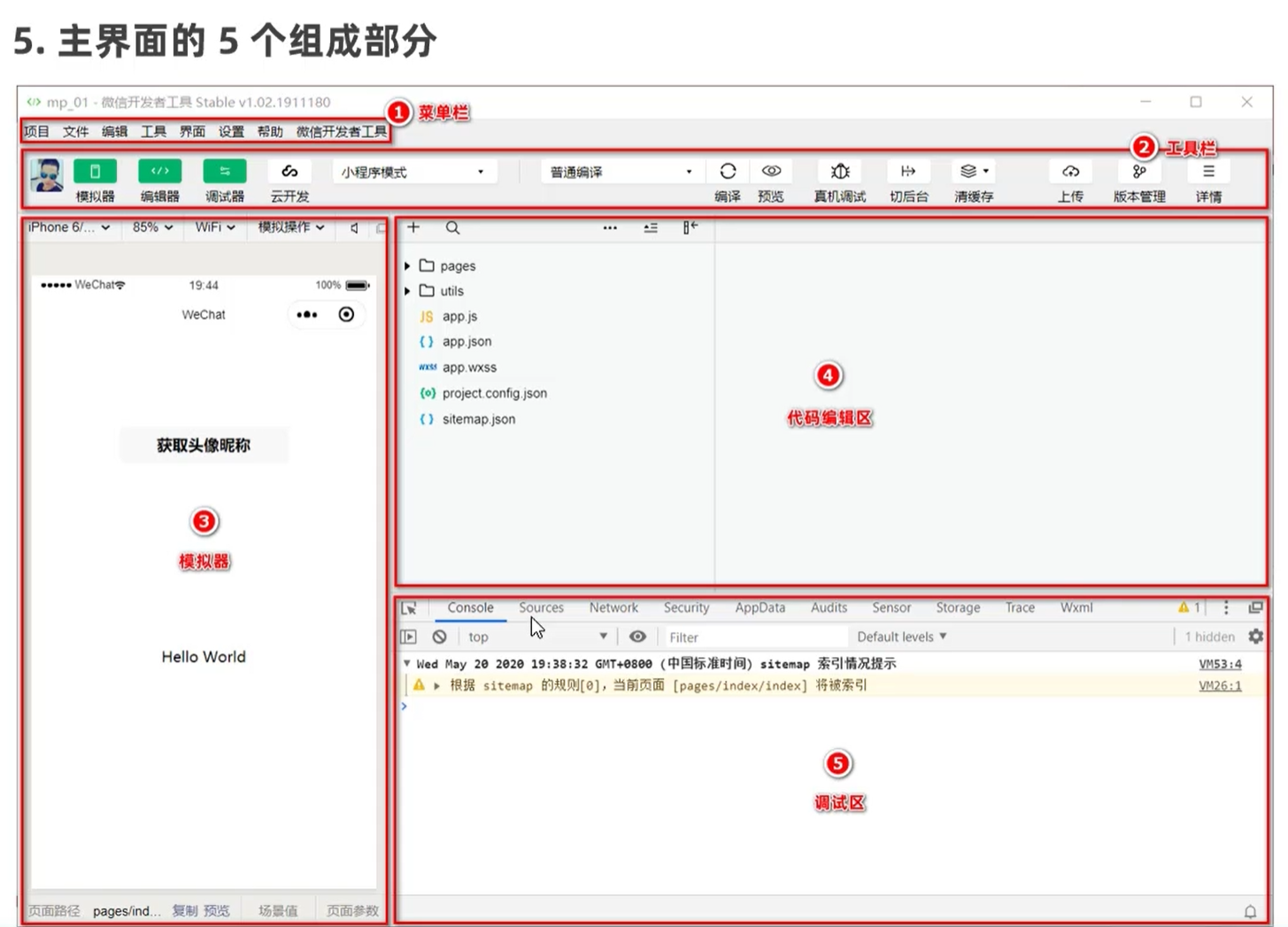Open the 普通编译 compile mode dropdown
Viewport: 1288px width, 927px height.
[621, 172]
